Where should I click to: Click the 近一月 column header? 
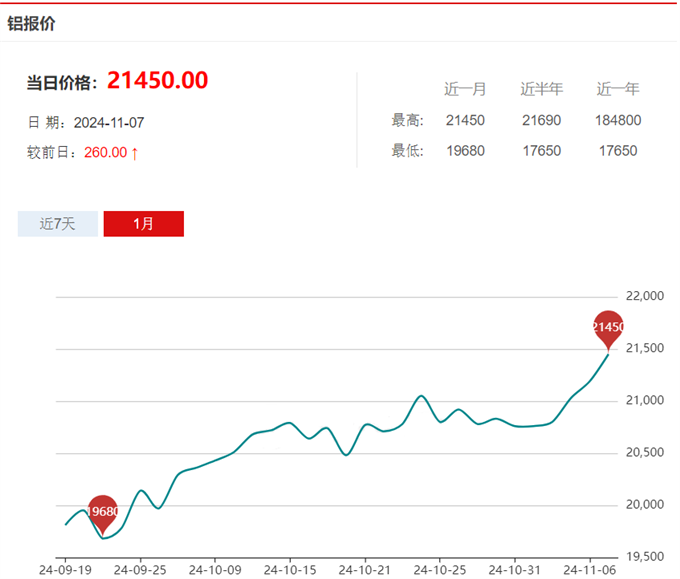[x=465, y=89]
